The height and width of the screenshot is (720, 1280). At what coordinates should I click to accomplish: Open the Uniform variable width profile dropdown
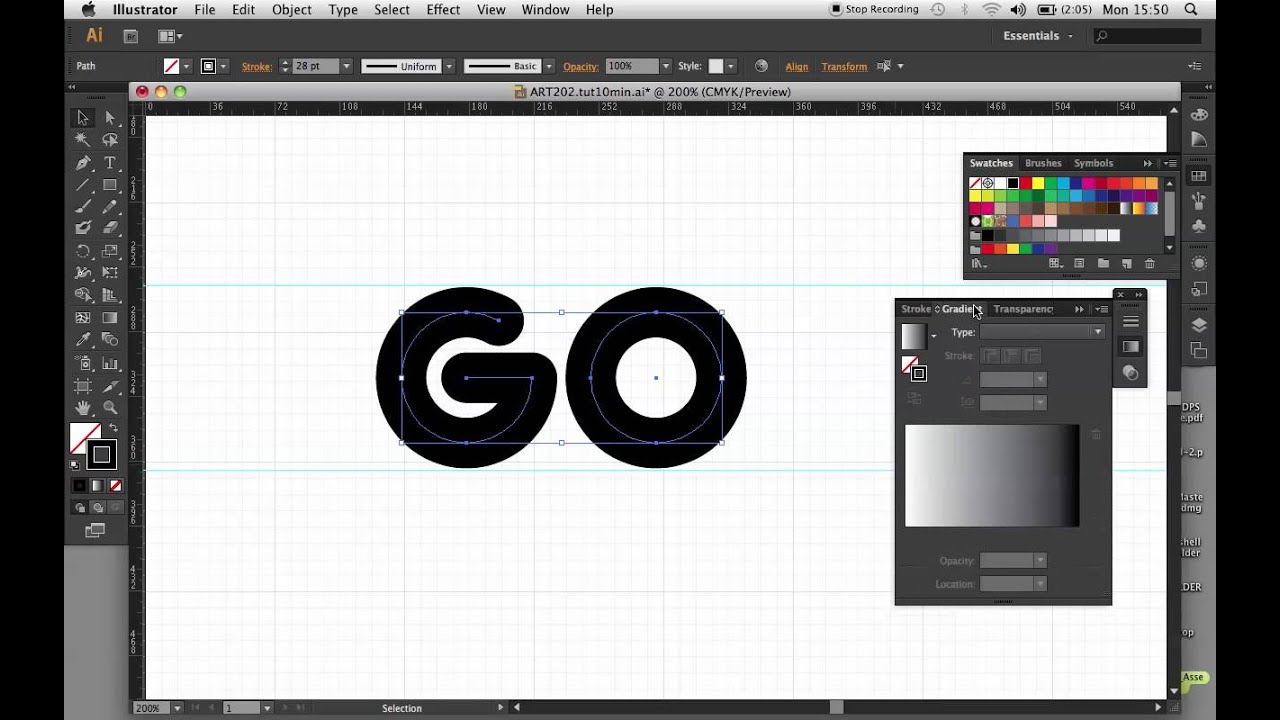pos(449,66)
